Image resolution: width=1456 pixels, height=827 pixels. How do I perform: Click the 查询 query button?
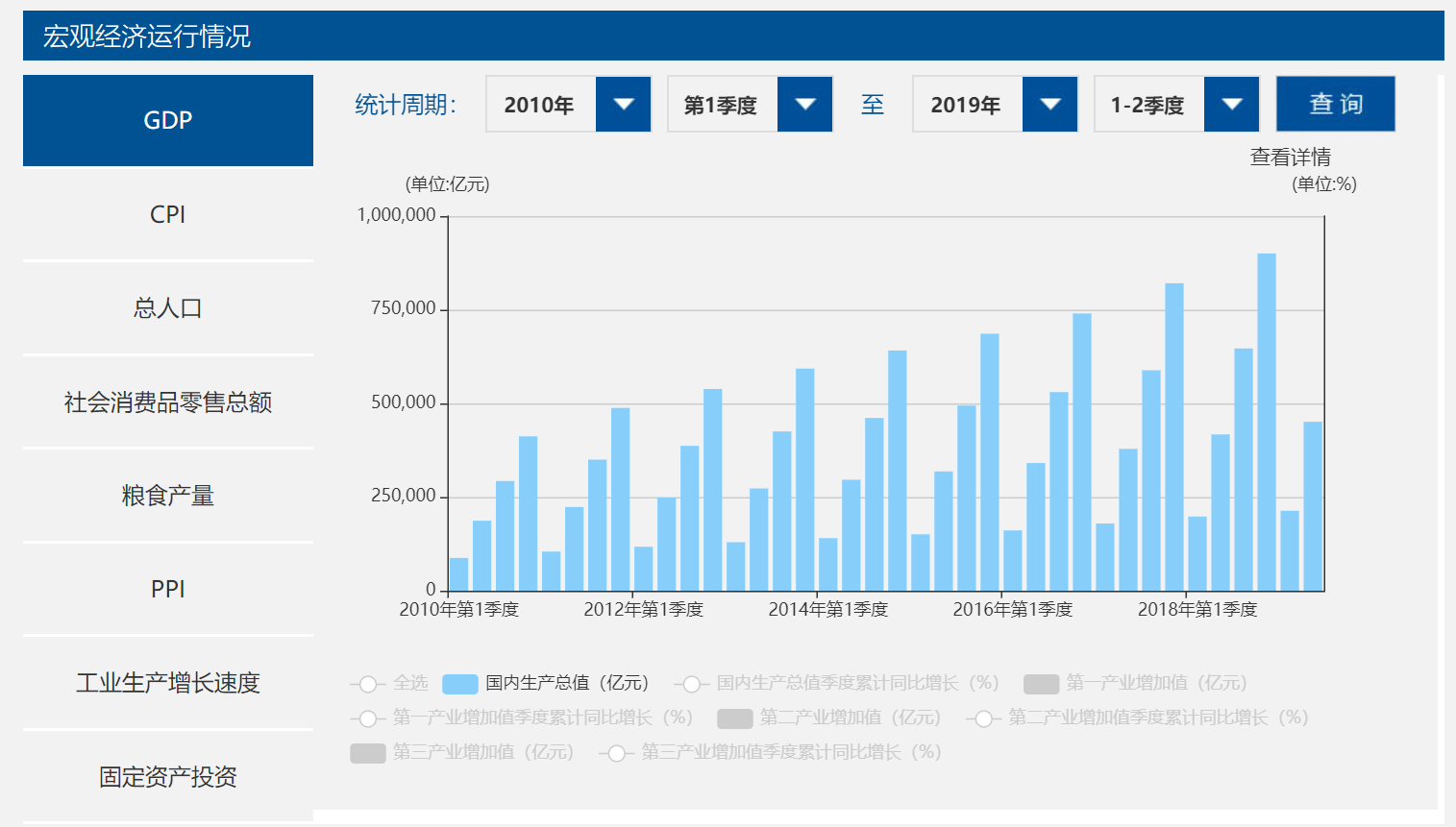point(1336,104)
